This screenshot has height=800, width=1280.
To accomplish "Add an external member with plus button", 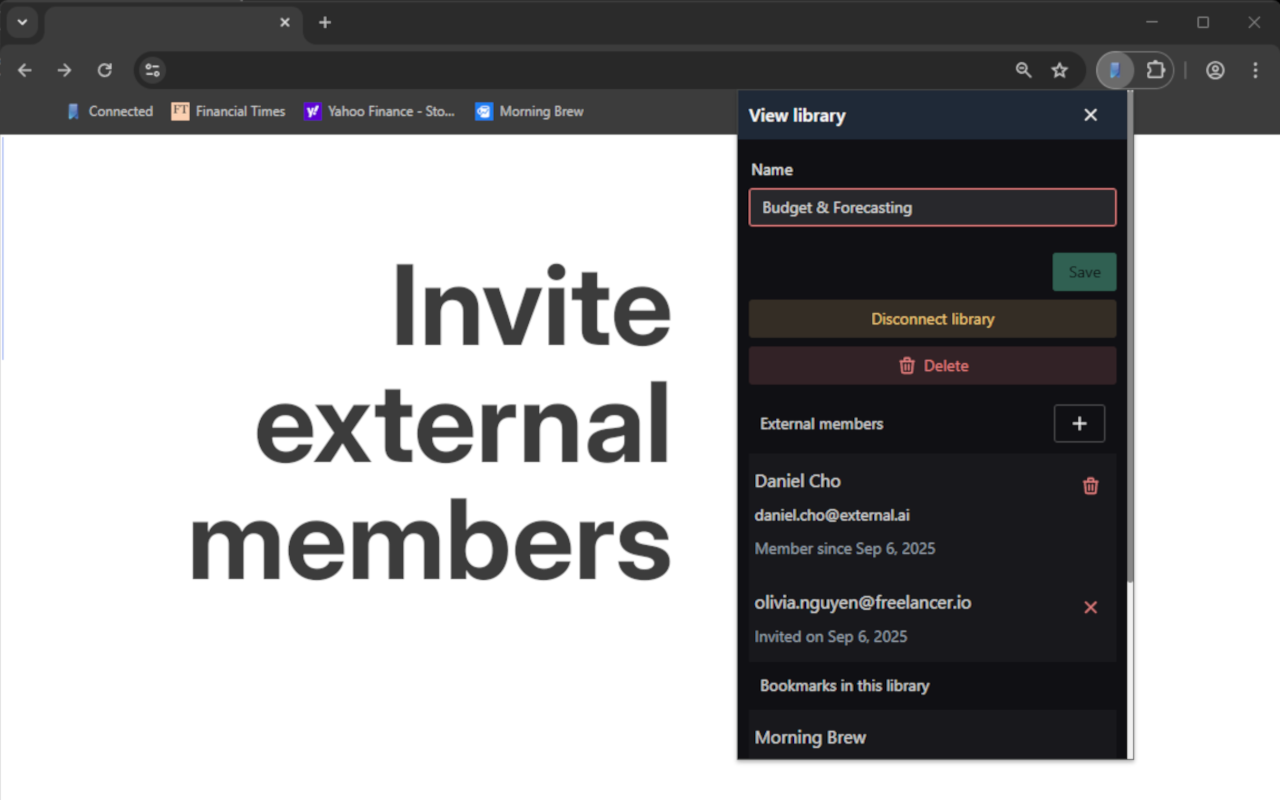I will click(x=1079, y=424).
